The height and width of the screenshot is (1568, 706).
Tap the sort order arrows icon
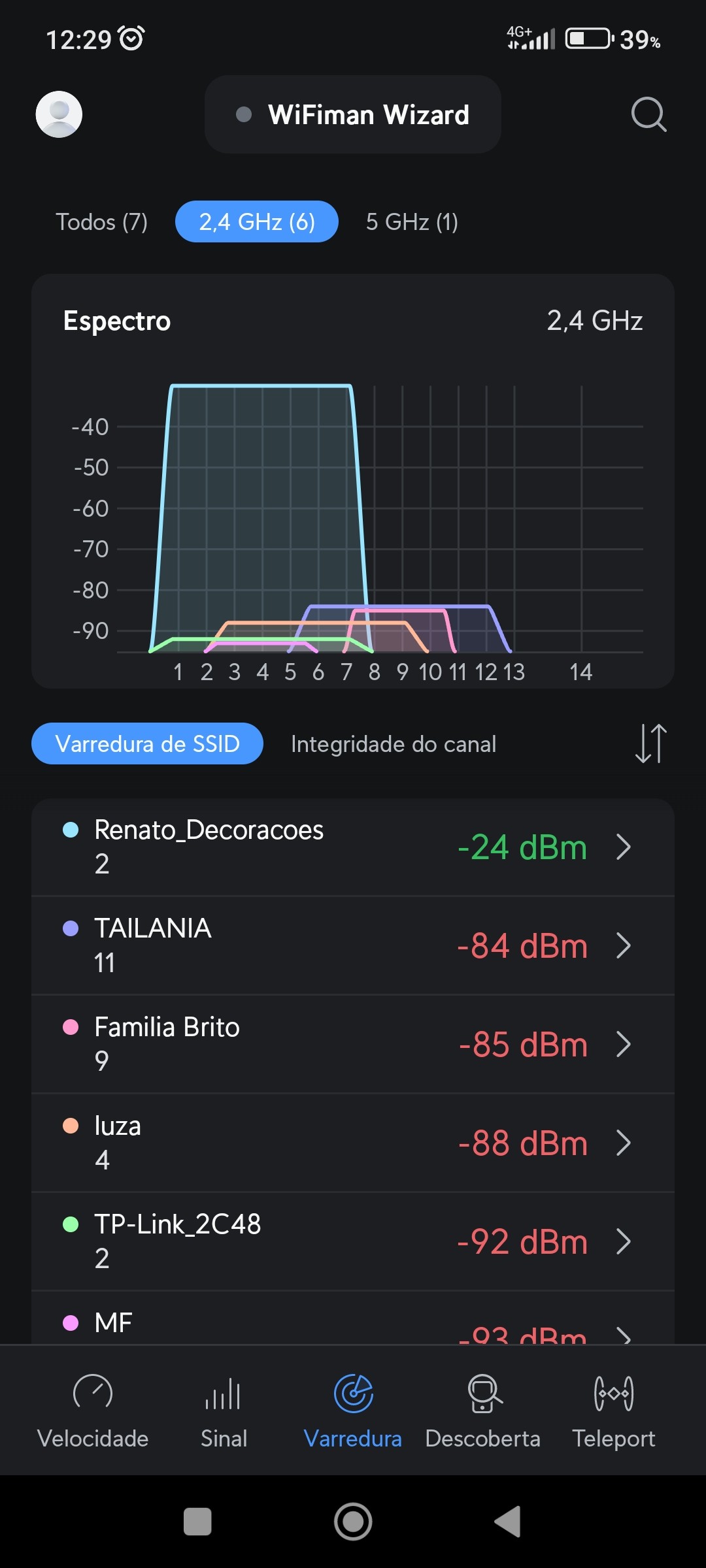click(650, 743)
